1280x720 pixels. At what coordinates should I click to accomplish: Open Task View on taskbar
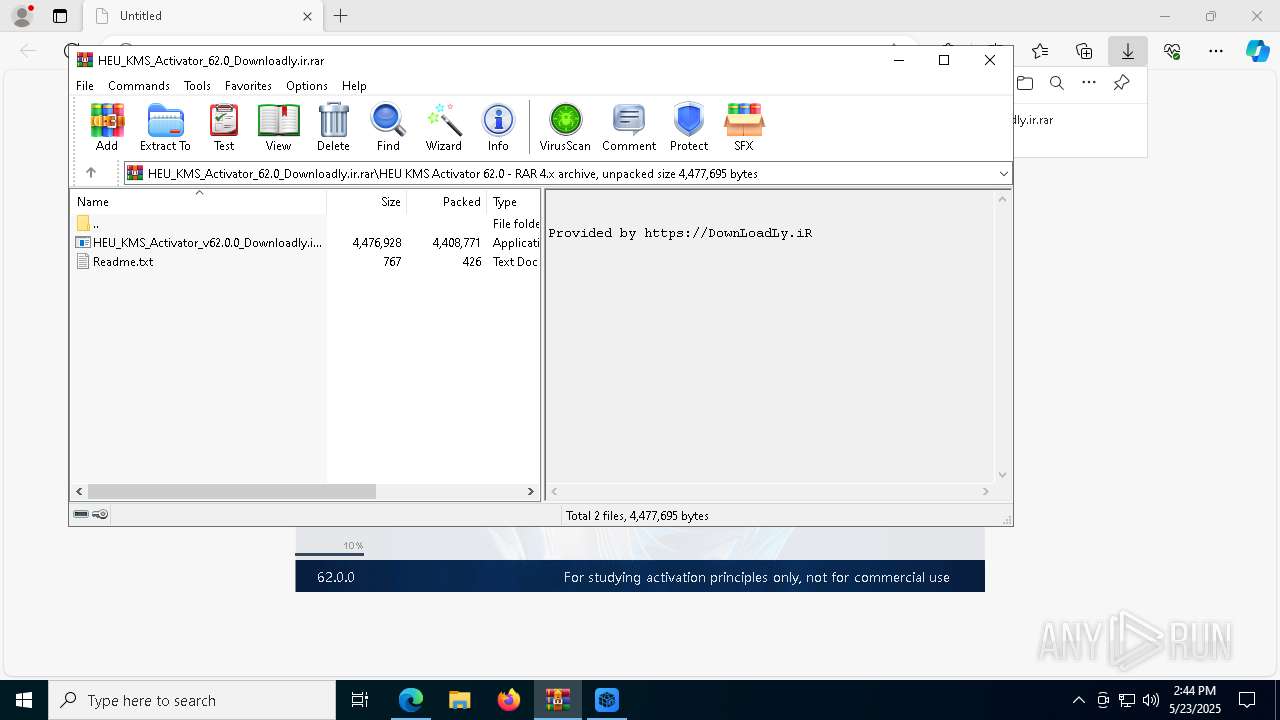pos(360,700)
